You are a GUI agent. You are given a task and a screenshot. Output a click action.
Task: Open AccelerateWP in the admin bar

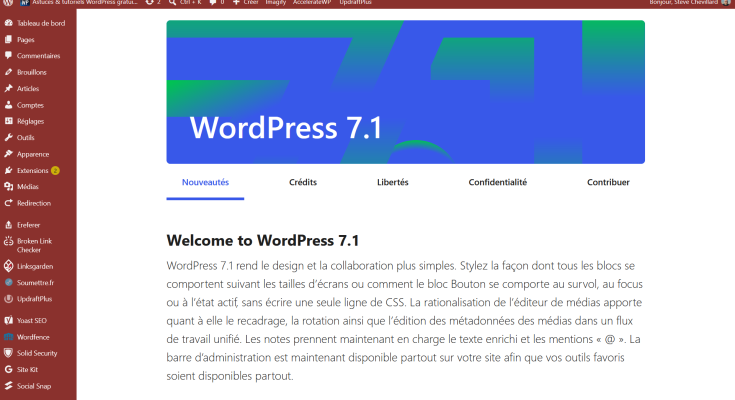[x=312, y=2]
